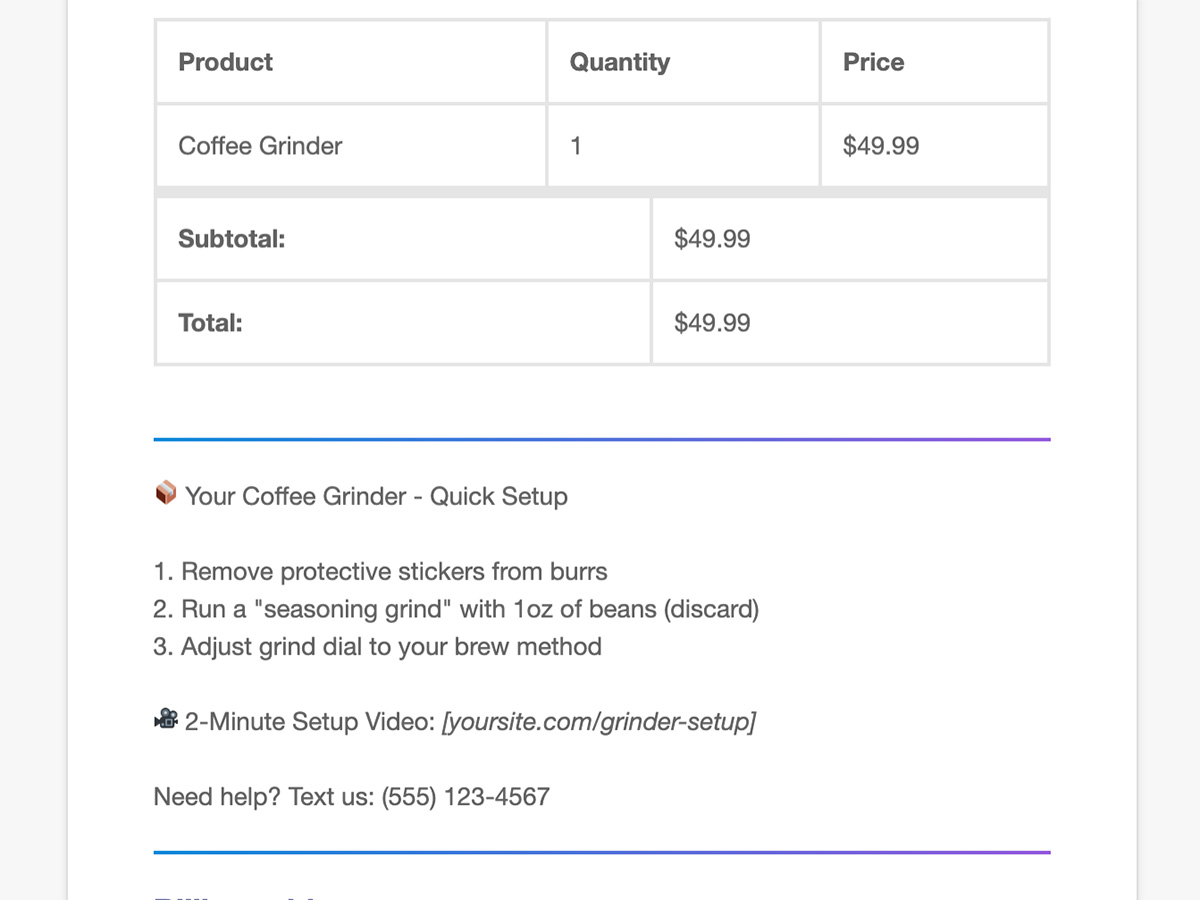Click the Total amount $49.99

point(712,323)
